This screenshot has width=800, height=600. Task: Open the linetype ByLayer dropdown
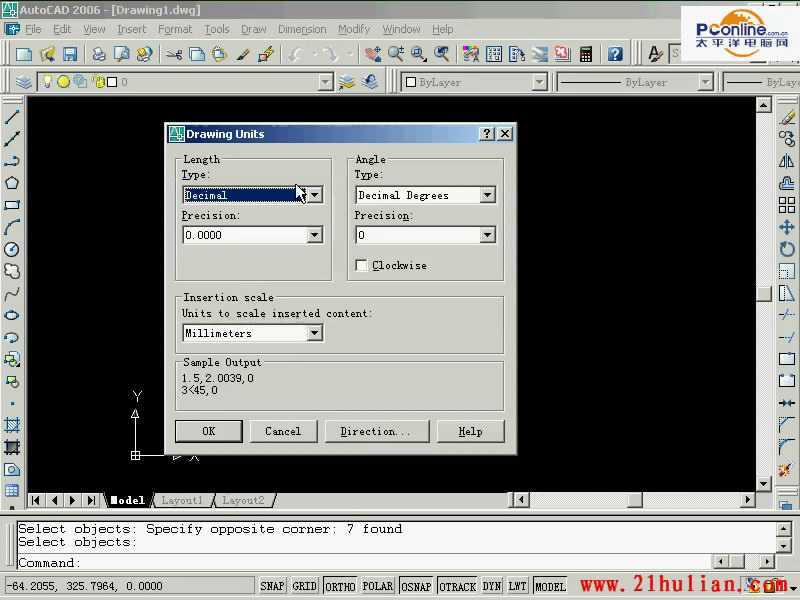tap(705, 82)
